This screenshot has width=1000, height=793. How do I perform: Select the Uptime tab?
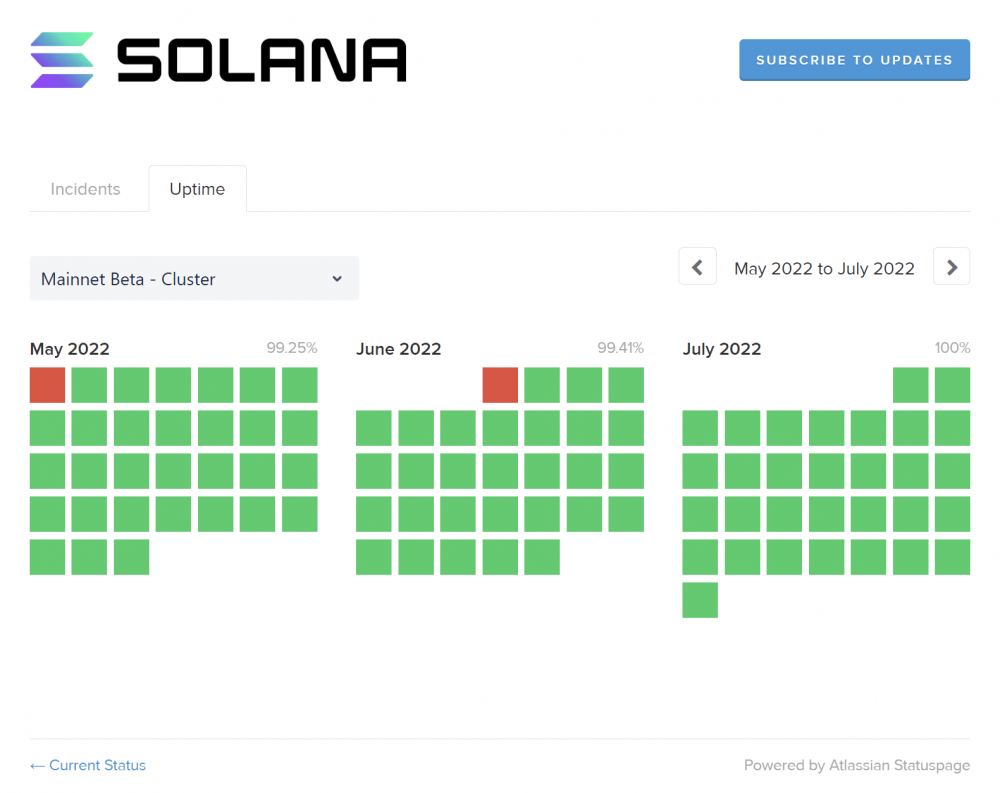pos(197,189)
